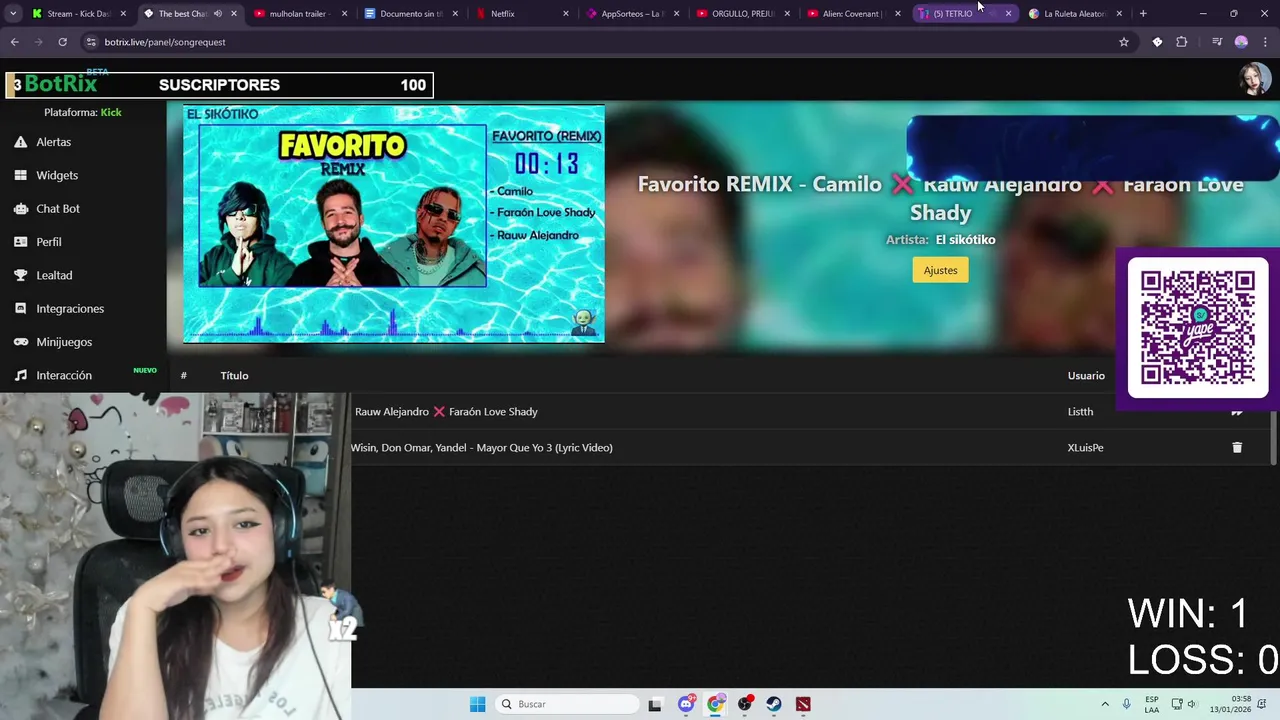Open Discord from taskbar
1280x720 pixels.
coord(686,704)
